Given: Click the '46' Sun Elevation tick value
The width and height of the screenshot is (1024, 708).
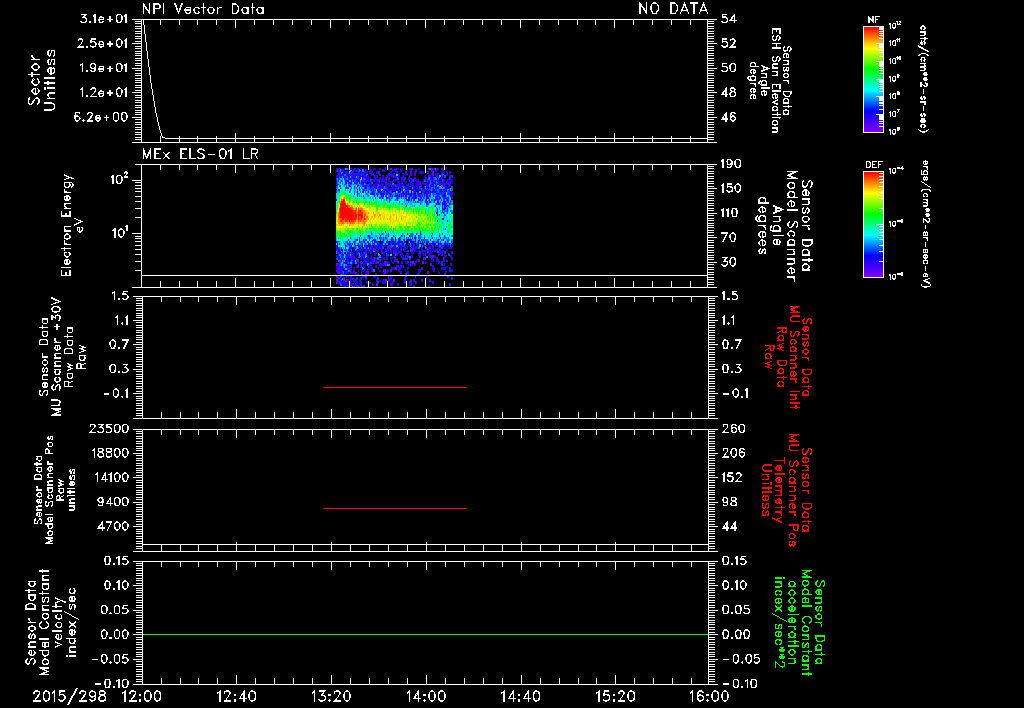Looking at the screenshot, I should (x=729, y=118).
